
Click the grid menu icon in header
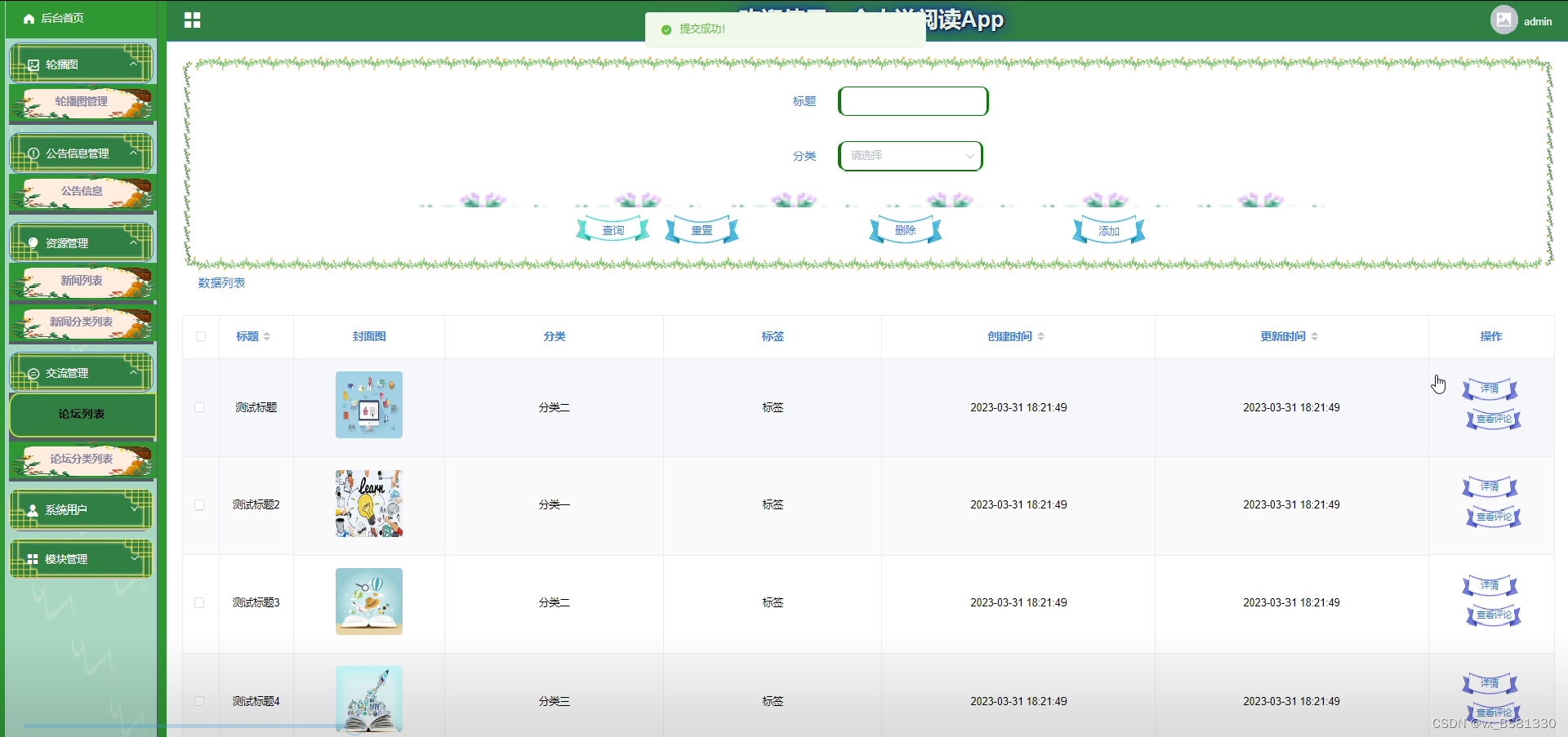[x=193, y=20]
